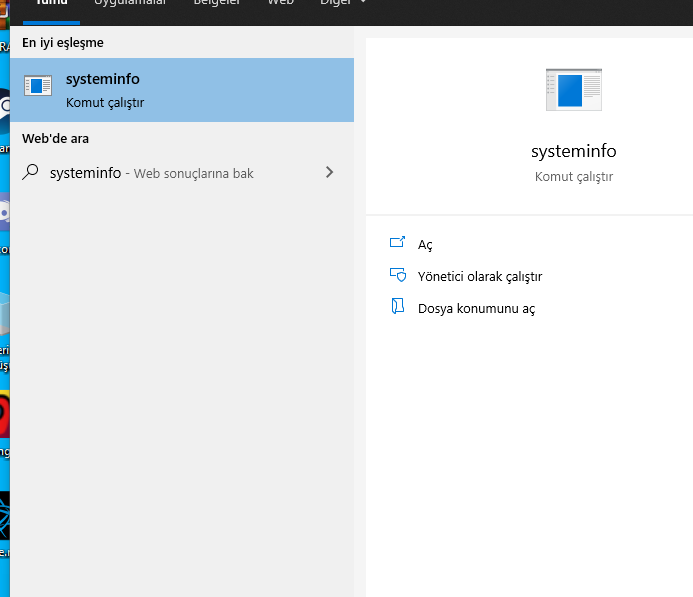Run systeminfo via Yönetici olarak çalıştır
Viewport: 693px width, 597px height.
[x=480, y=277]
